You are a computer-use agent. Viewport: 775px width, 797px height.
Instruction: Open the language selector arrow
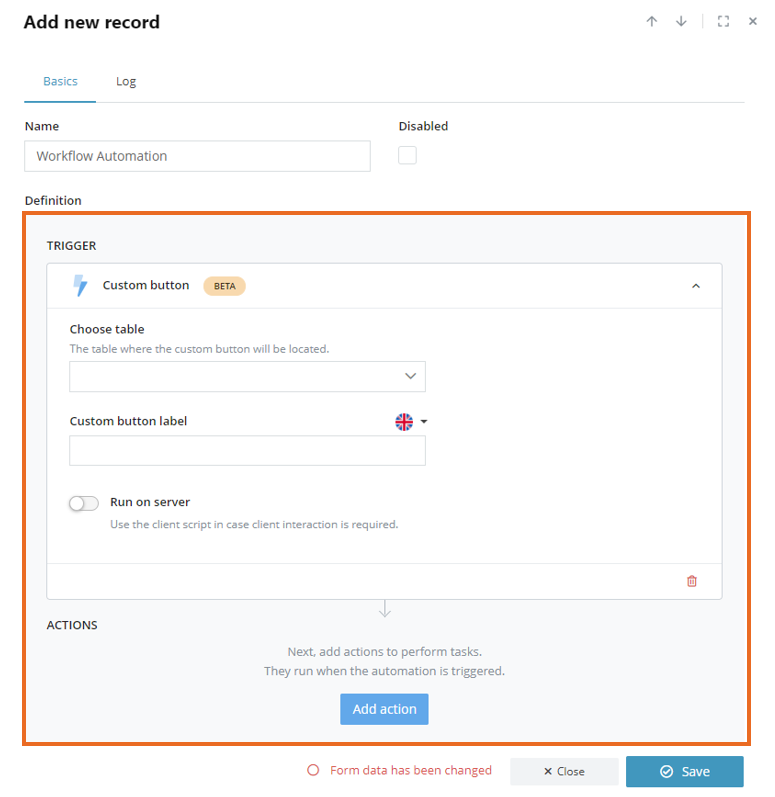(424, 421)
